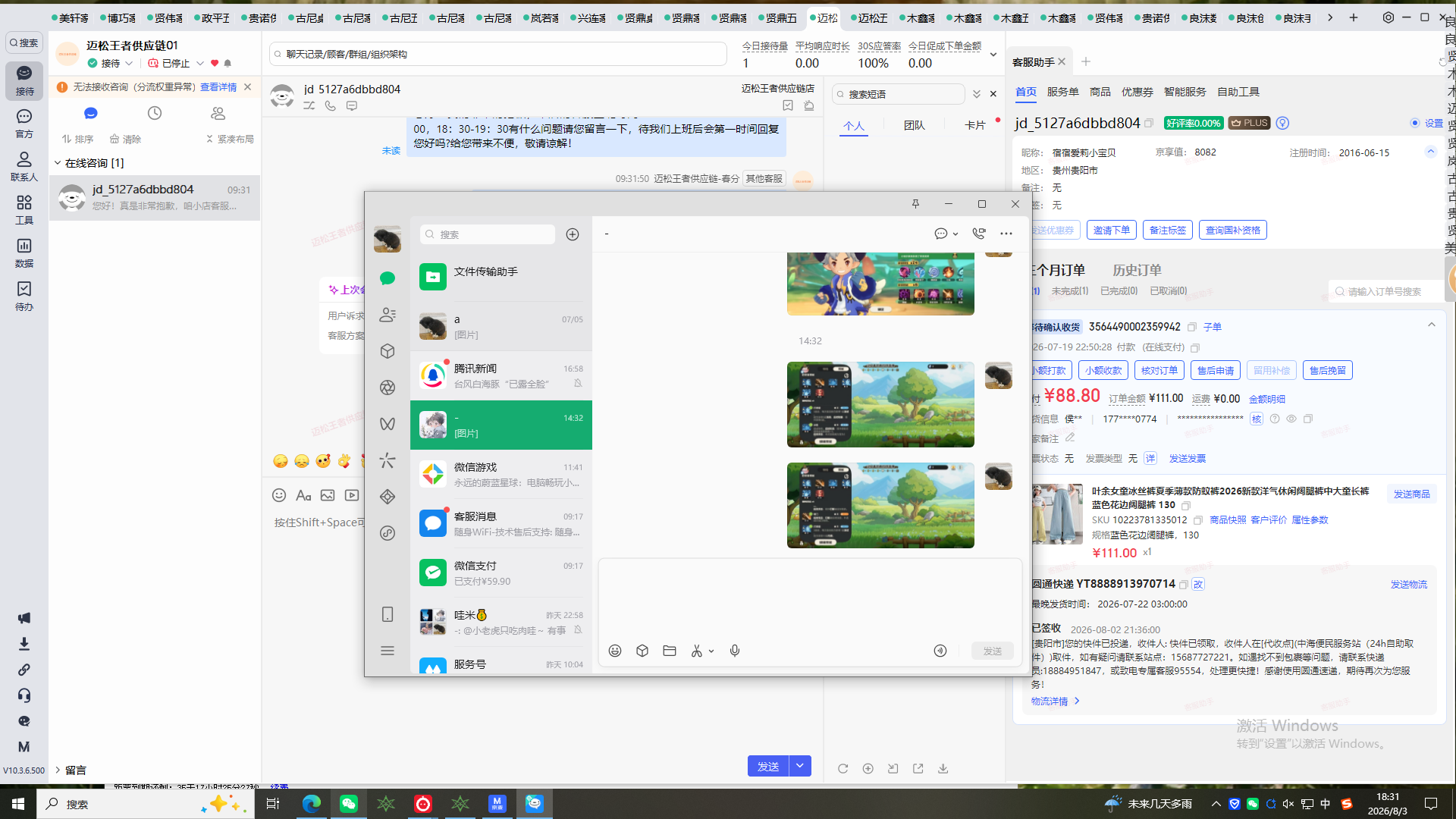Open WeChat mobile phone icon in sidebar
The width and height of the screenshot is (1456, 819).
pyautogui.click(x=388, y=614)
